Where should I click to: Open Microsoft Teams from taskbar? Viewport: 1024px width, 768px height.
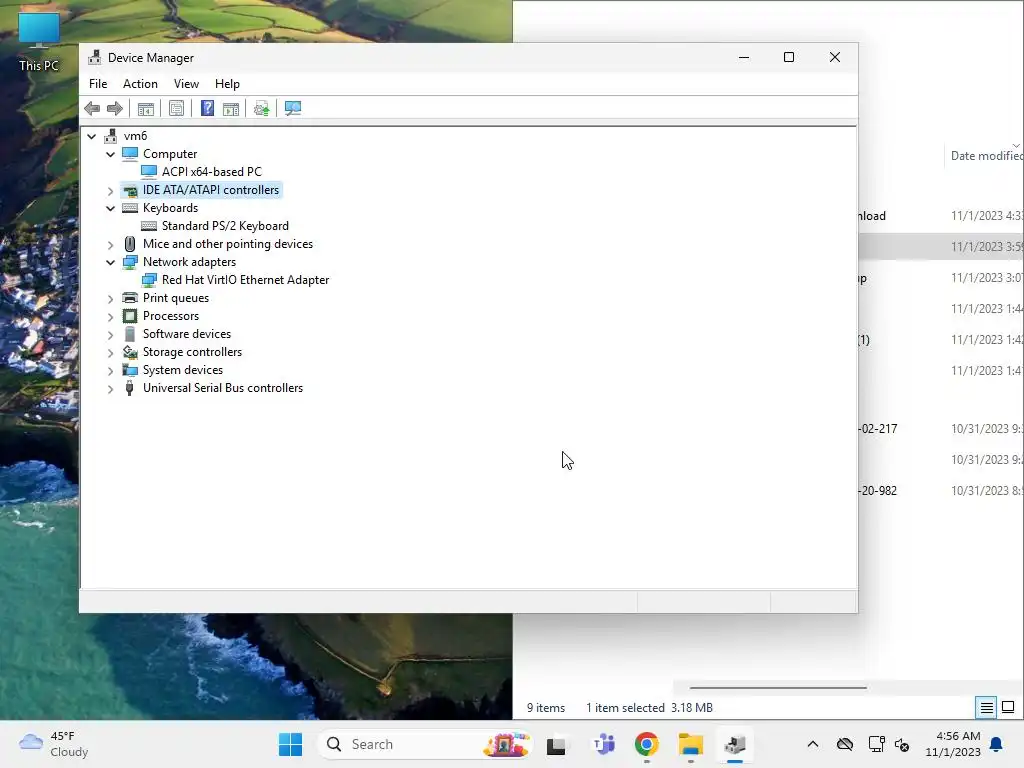(604, 744)
